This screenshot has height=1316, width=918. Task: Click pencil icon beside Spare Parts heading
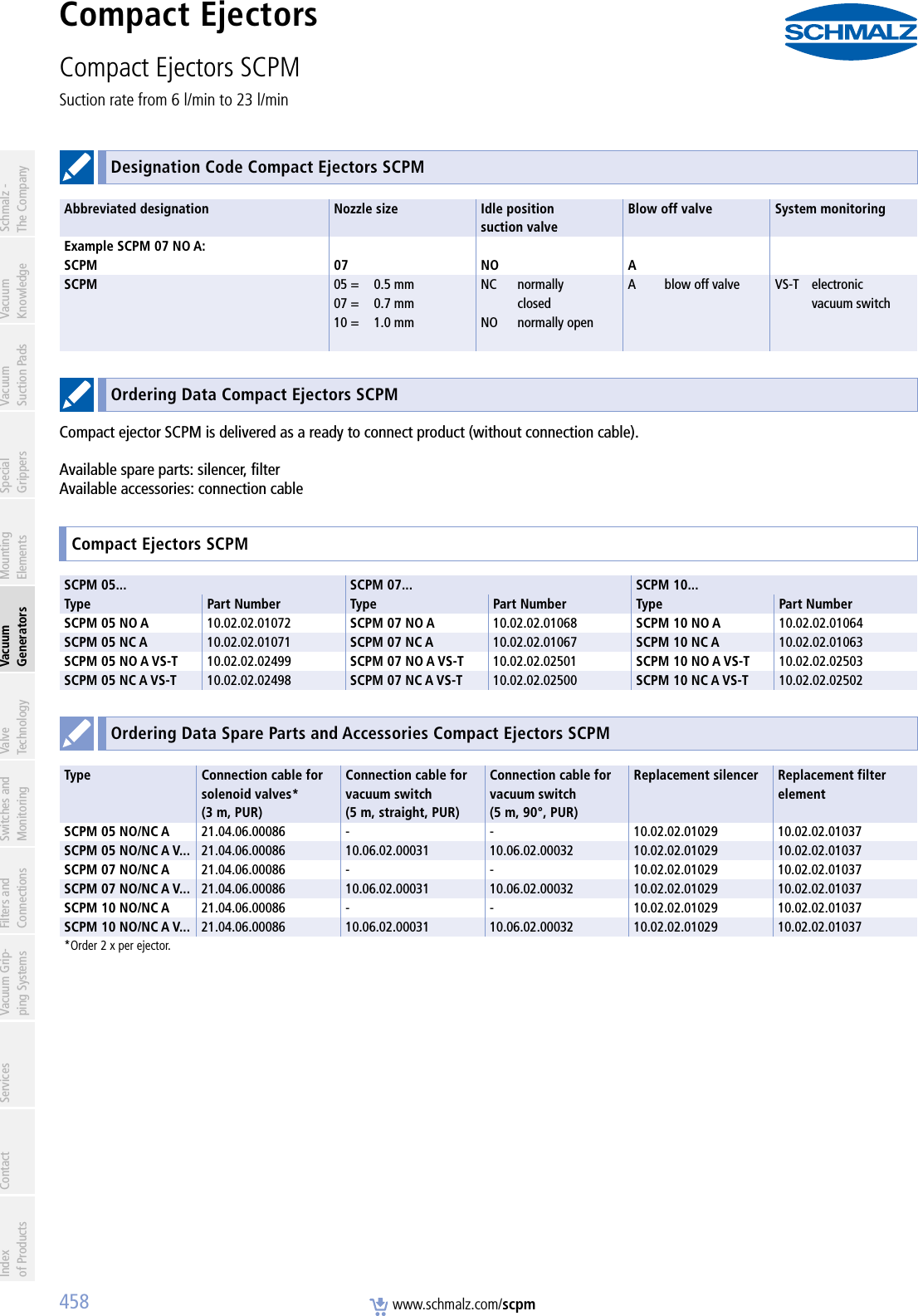pyautogui.click(x=76, y=733)
